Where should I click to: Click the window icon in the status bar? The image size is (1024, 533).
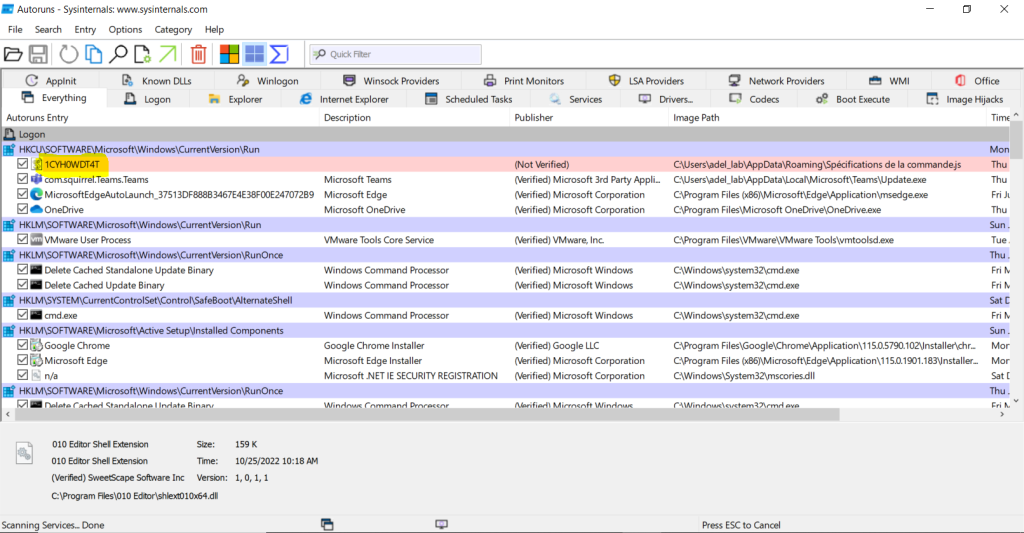327,524
